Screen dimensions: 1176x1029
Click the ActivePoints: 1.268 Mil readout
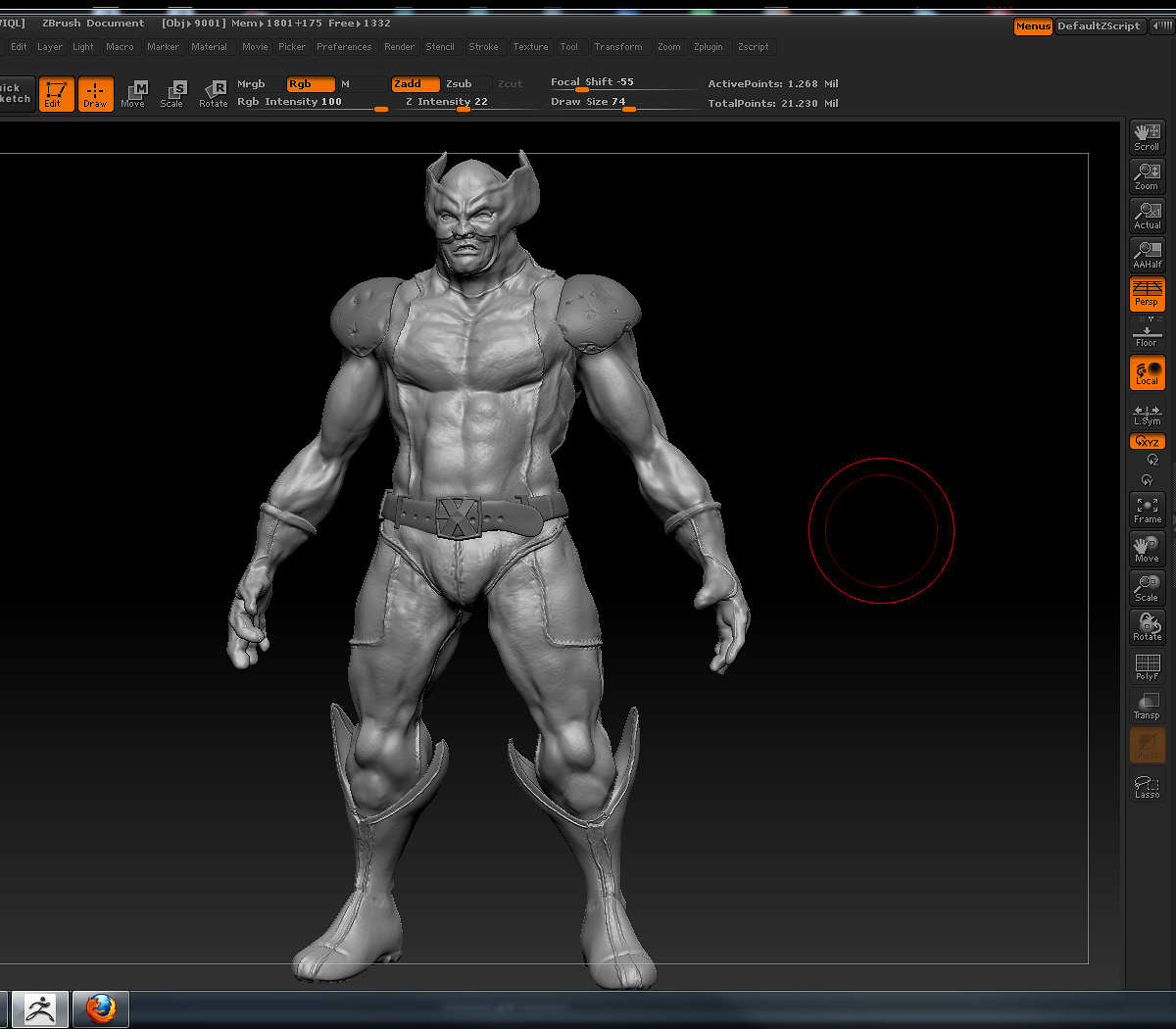pyautogui.click(x=773, y=84)
